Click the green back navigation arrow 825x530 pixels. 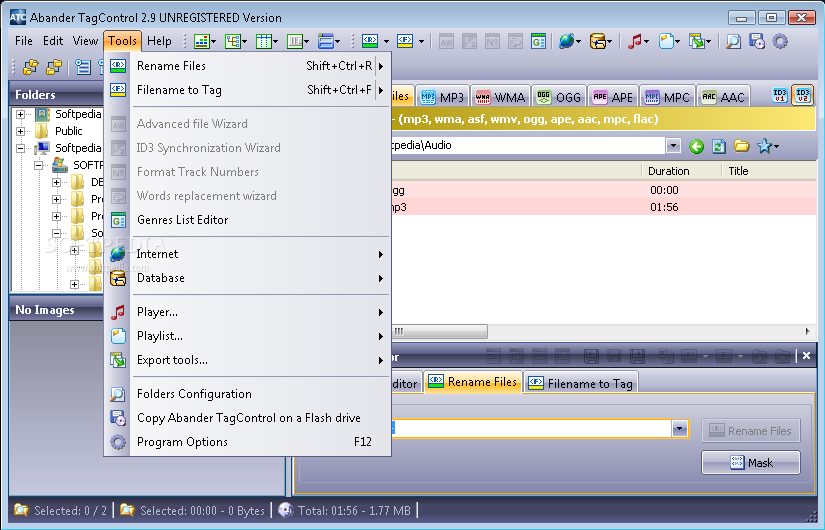696,146
